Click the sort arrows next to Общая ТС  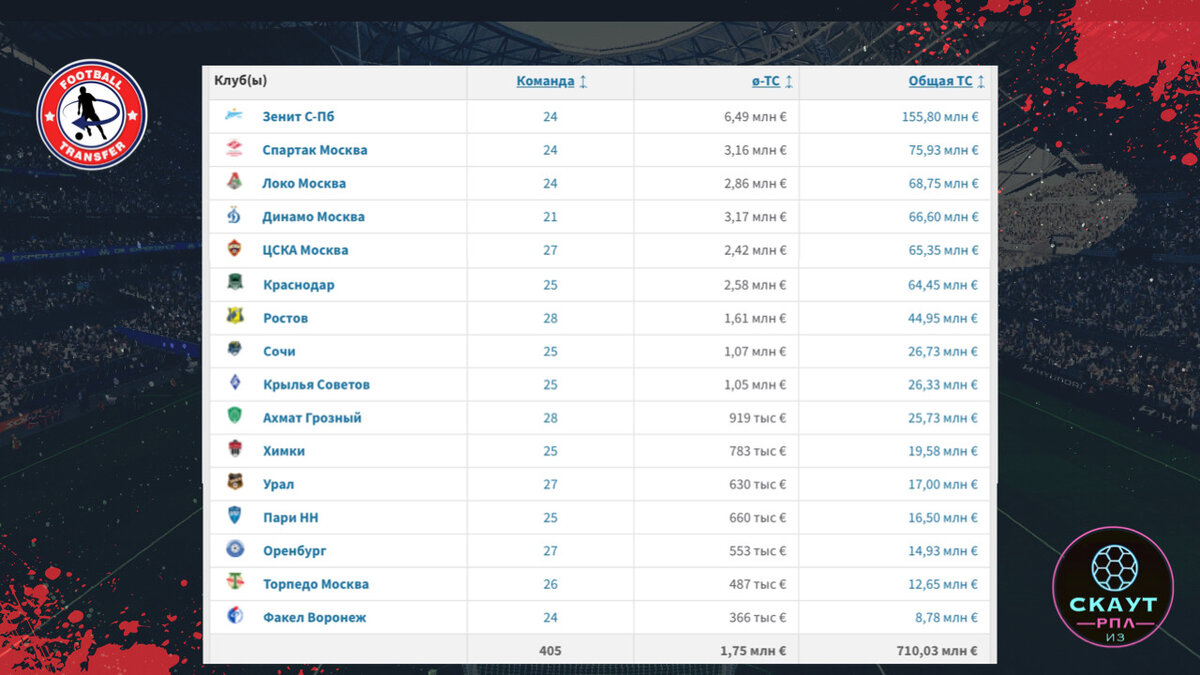(x=980, y=82)
